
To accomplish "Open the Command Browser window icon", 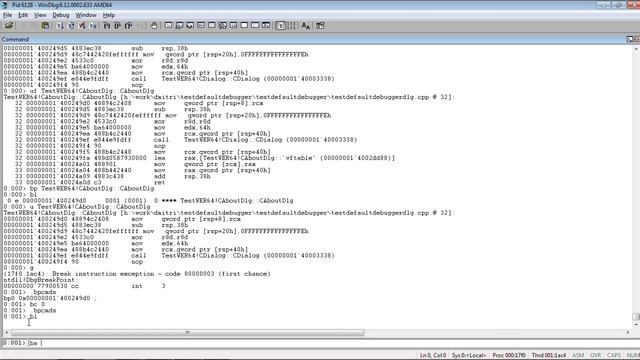I will coord(266,26).
